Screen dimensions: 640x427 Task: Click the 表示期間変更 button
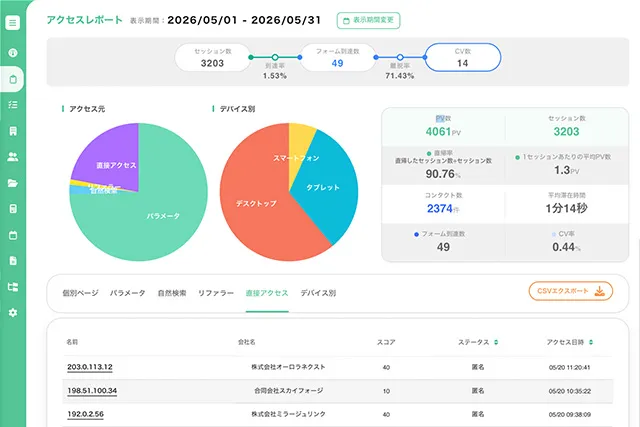pos(368,20)
